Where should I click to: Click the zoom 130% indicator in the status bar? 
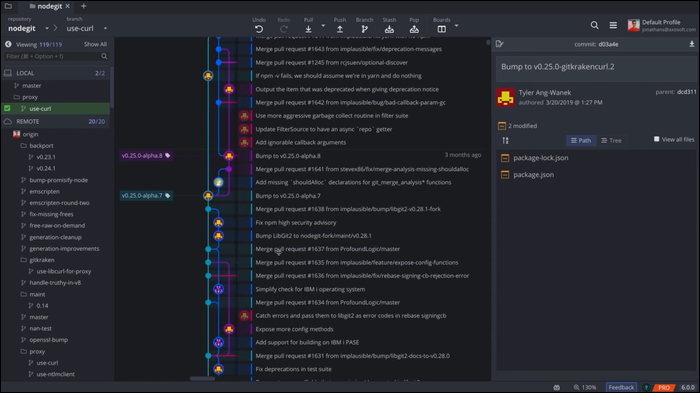point(585,387)
